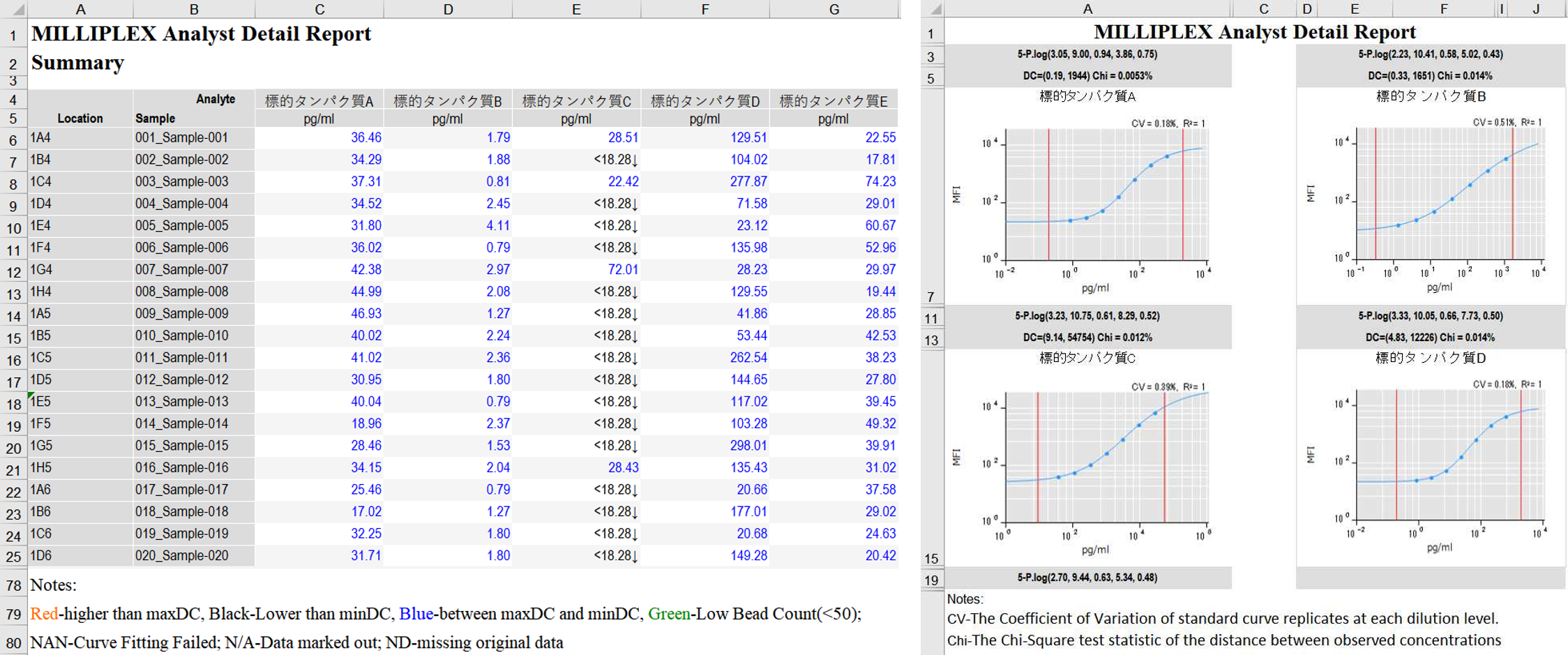Click the '5-P.log(3.23, 10.75, 0.61, 8.29, 0.52)' cell
Viewport: 1568px width, 655px height.
coord(1087,316)
